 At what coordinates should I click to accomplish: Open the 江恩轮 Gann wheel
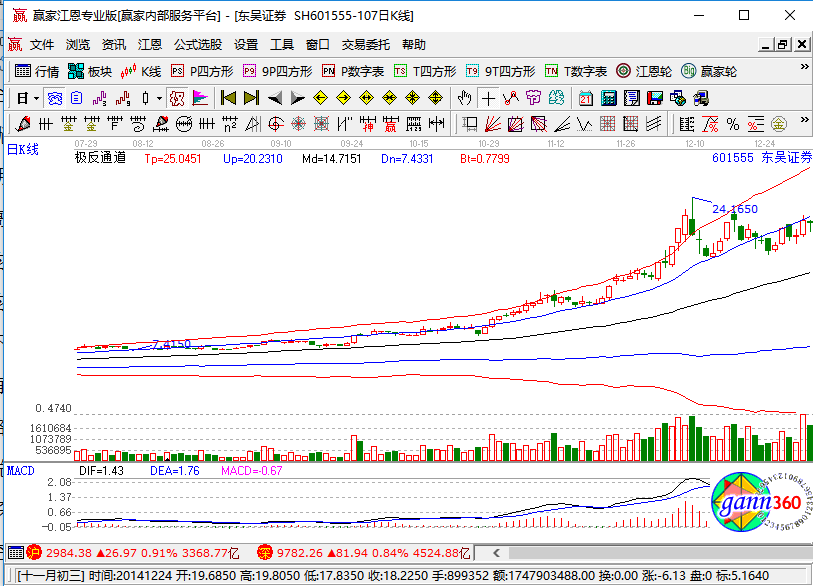click(x=643, y=71)
